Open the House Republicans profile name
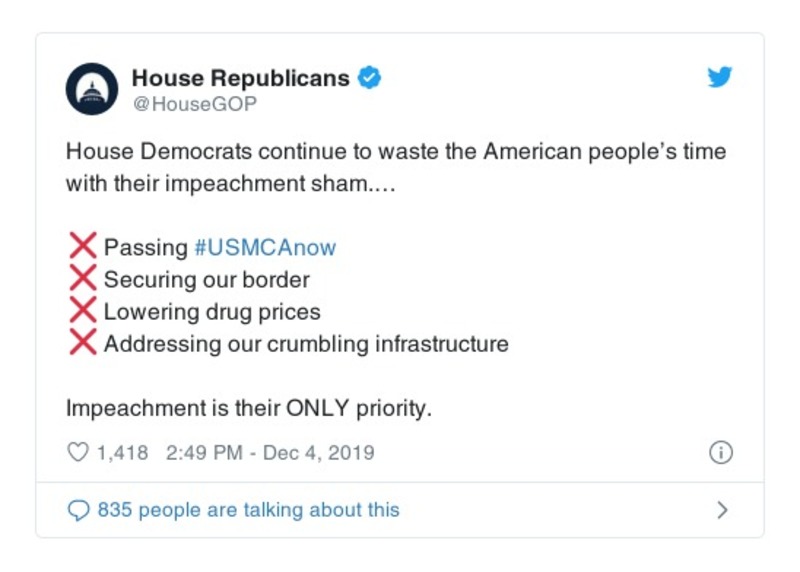 [241, 78]
